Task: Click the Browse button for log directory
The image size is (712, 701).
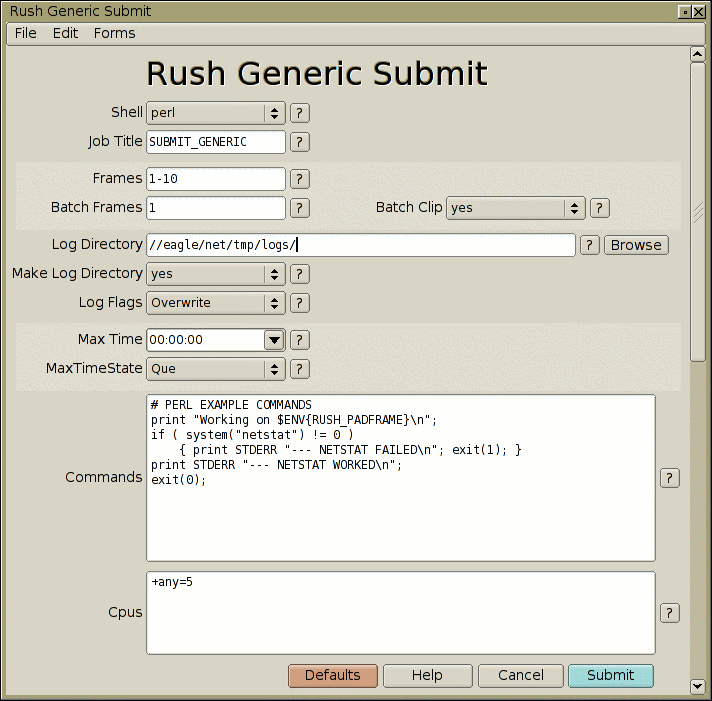Action: click(636, 245)
